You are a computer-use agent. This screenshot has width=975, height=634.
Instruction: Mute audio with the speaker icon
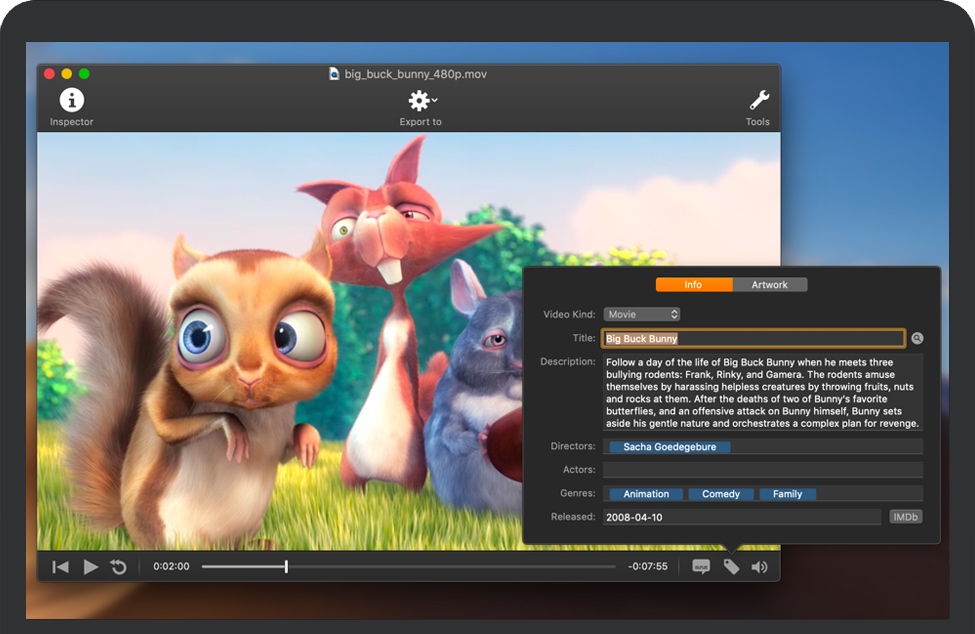coord(760,567)
